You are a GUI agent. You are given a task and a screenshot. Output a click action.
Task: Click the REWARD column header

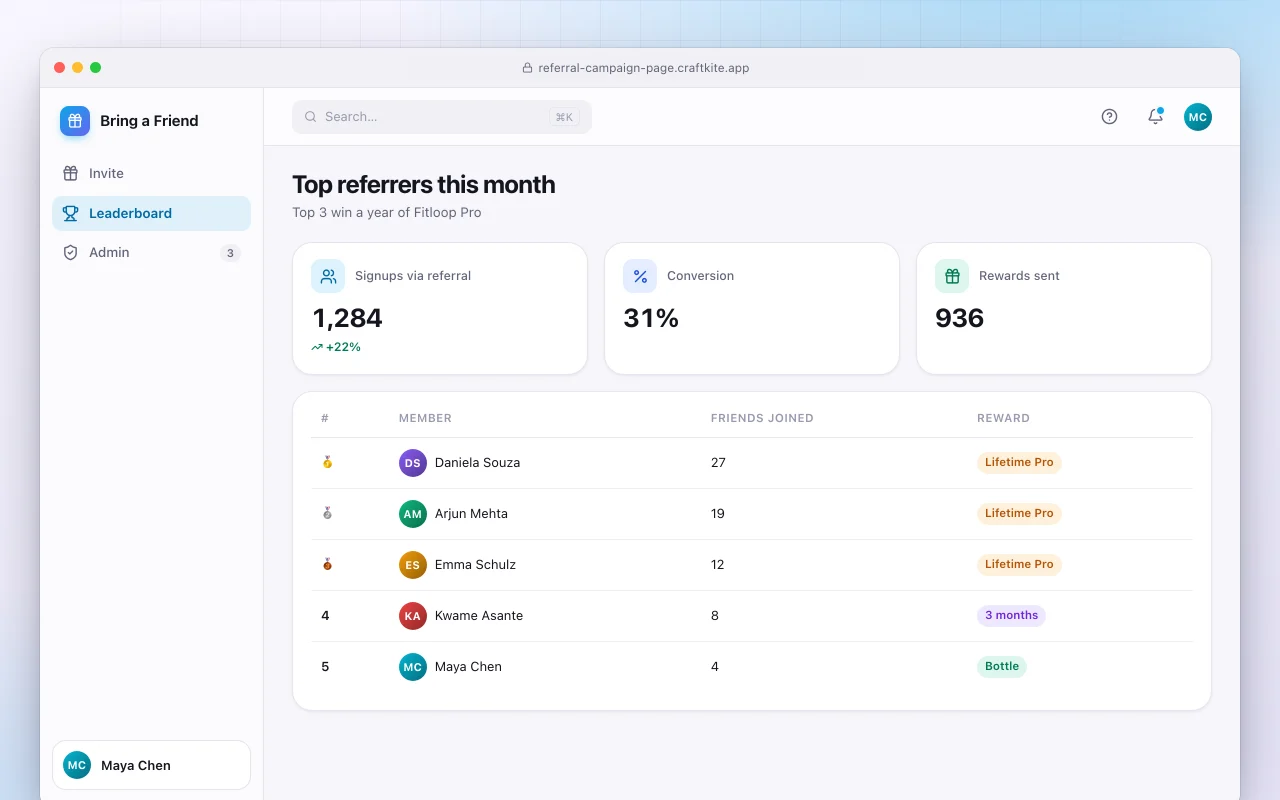click(1003, 418)
